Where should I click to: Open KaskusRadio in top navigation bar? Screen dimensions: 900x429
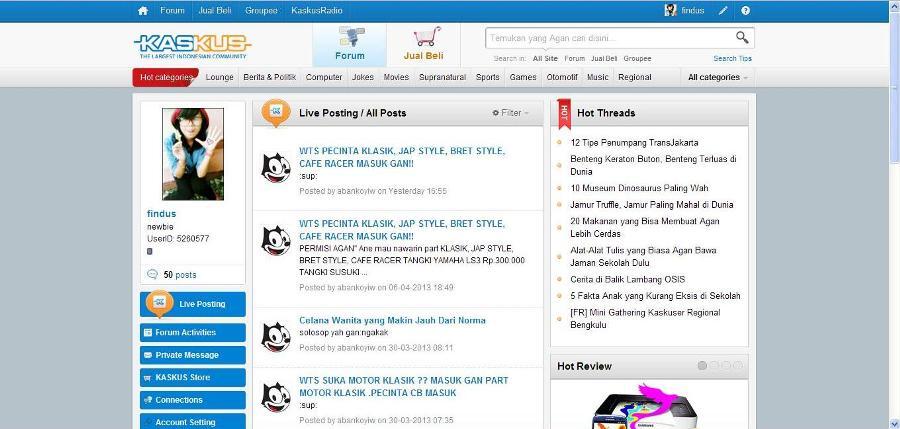(x=317, y=10)
